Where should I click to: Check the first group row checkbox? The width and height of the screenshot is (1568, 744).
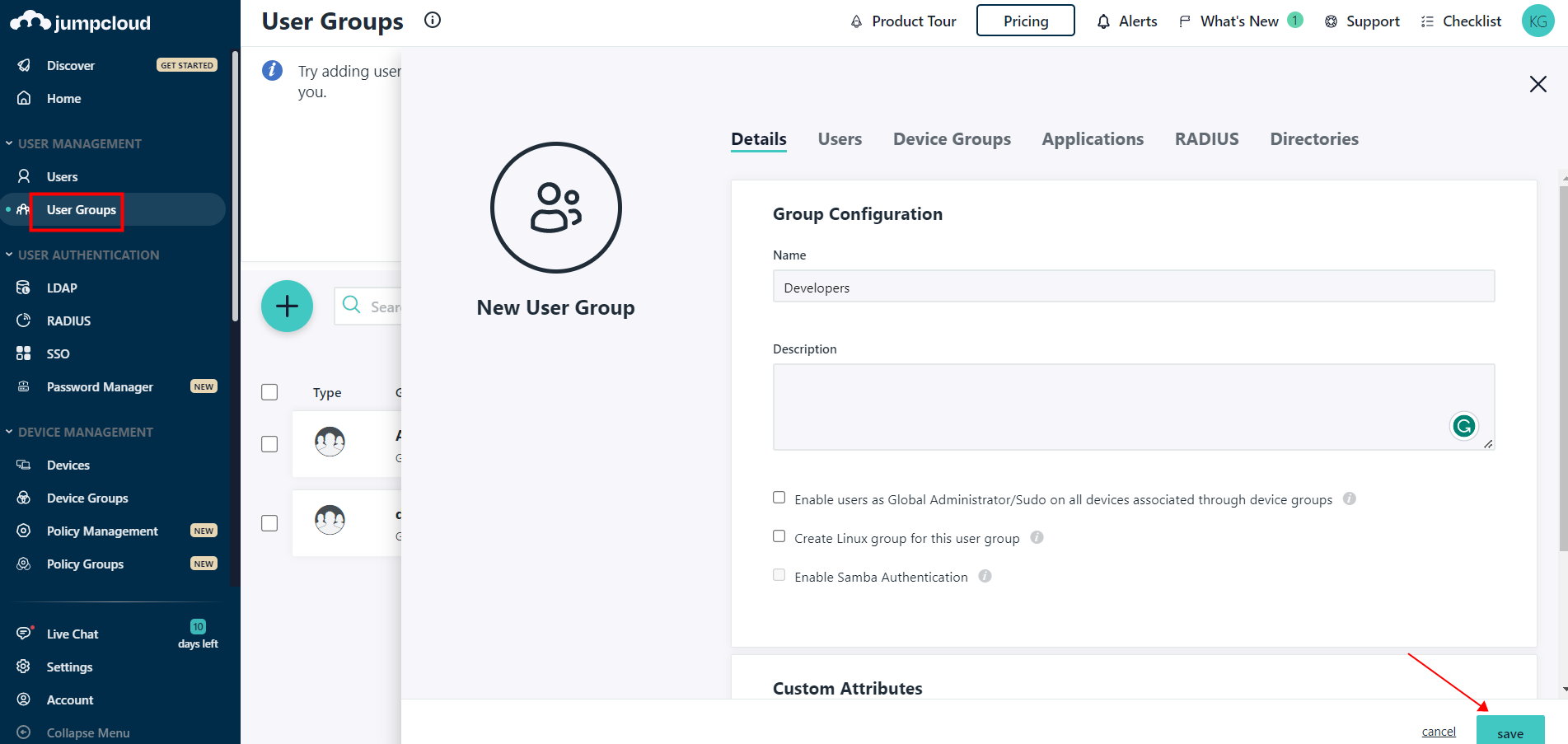(x=269, y=444)
